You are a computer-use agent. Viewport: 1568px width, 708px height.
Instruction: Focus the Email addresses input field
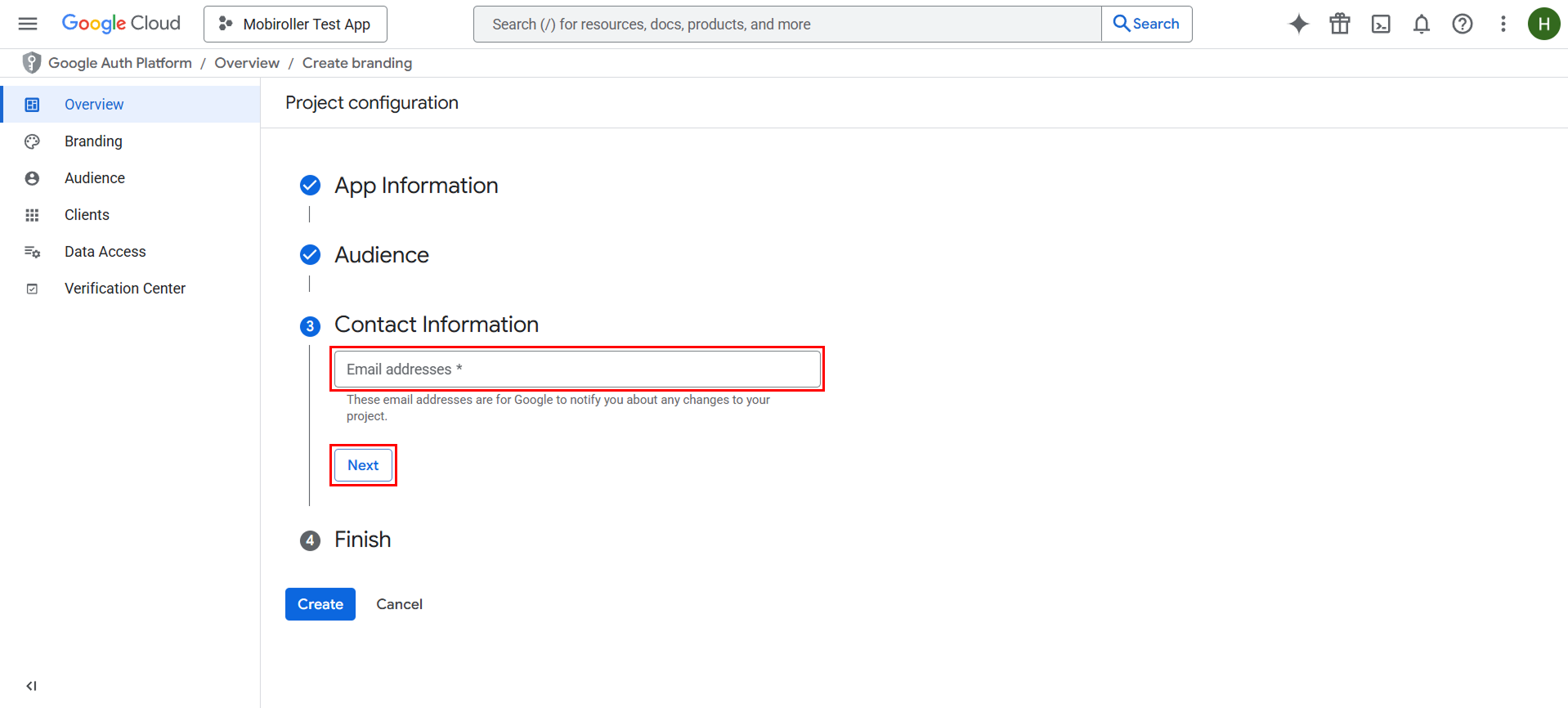tap(577, 369)
